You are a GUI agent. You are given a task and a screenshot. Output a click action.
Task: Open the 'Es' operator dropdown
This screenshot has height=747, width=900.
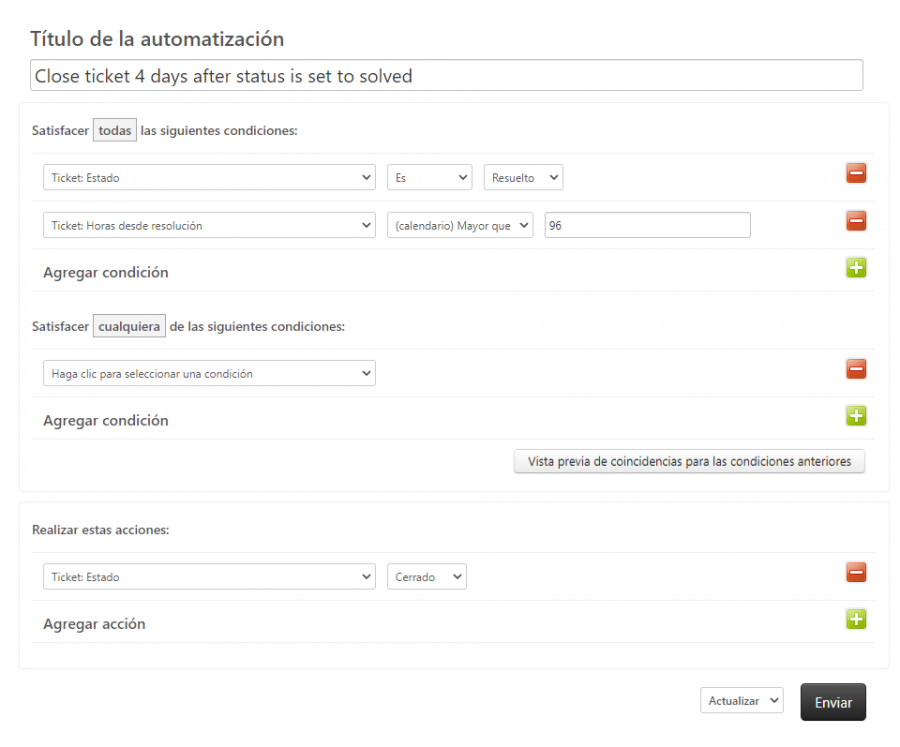(x=429, y=178)
